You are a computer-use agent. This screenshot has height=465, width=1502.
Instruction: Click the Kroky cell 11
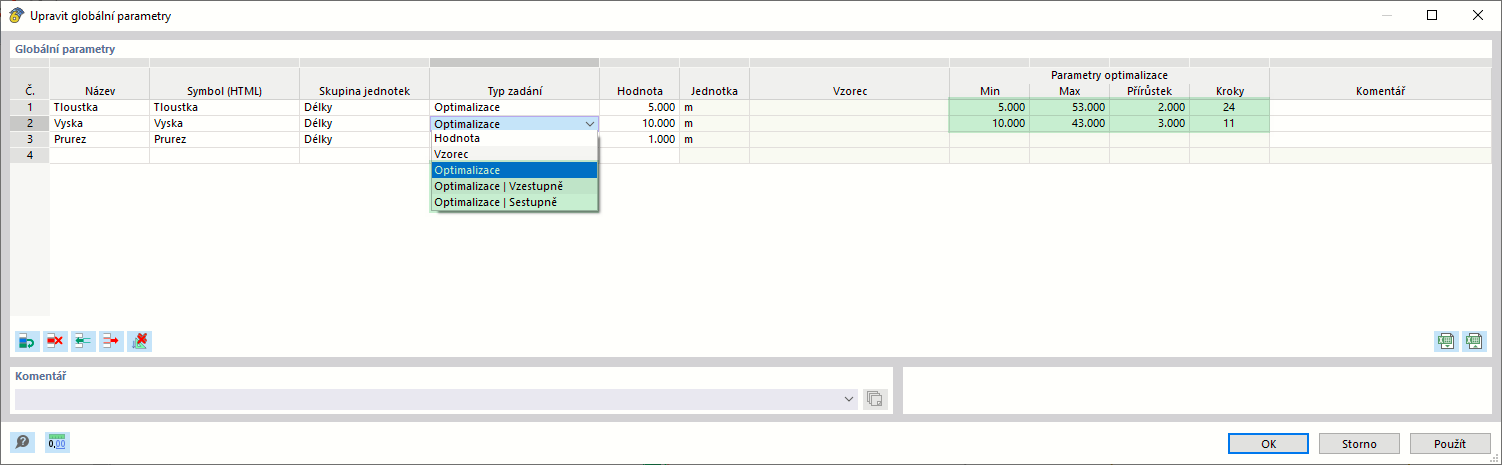[1229, 123]
